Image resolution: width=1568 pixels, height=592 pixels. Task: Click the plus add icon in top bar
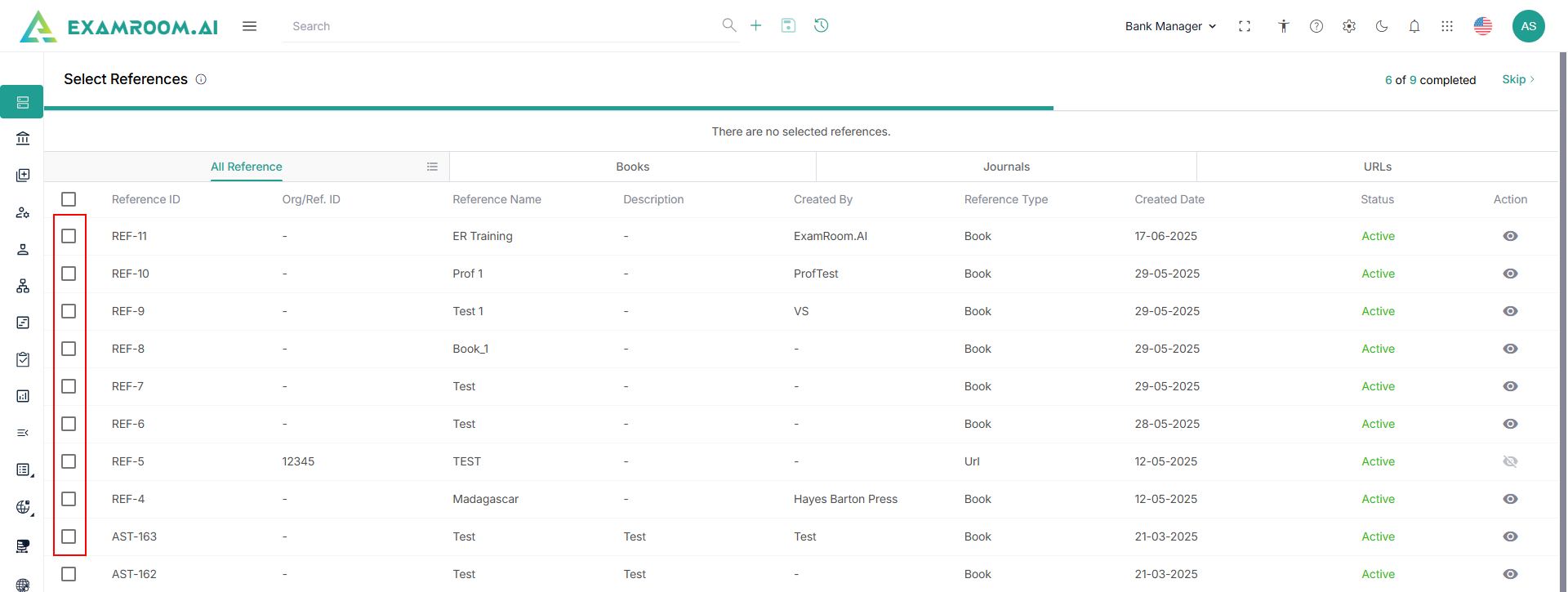click(x=756, y=26)
